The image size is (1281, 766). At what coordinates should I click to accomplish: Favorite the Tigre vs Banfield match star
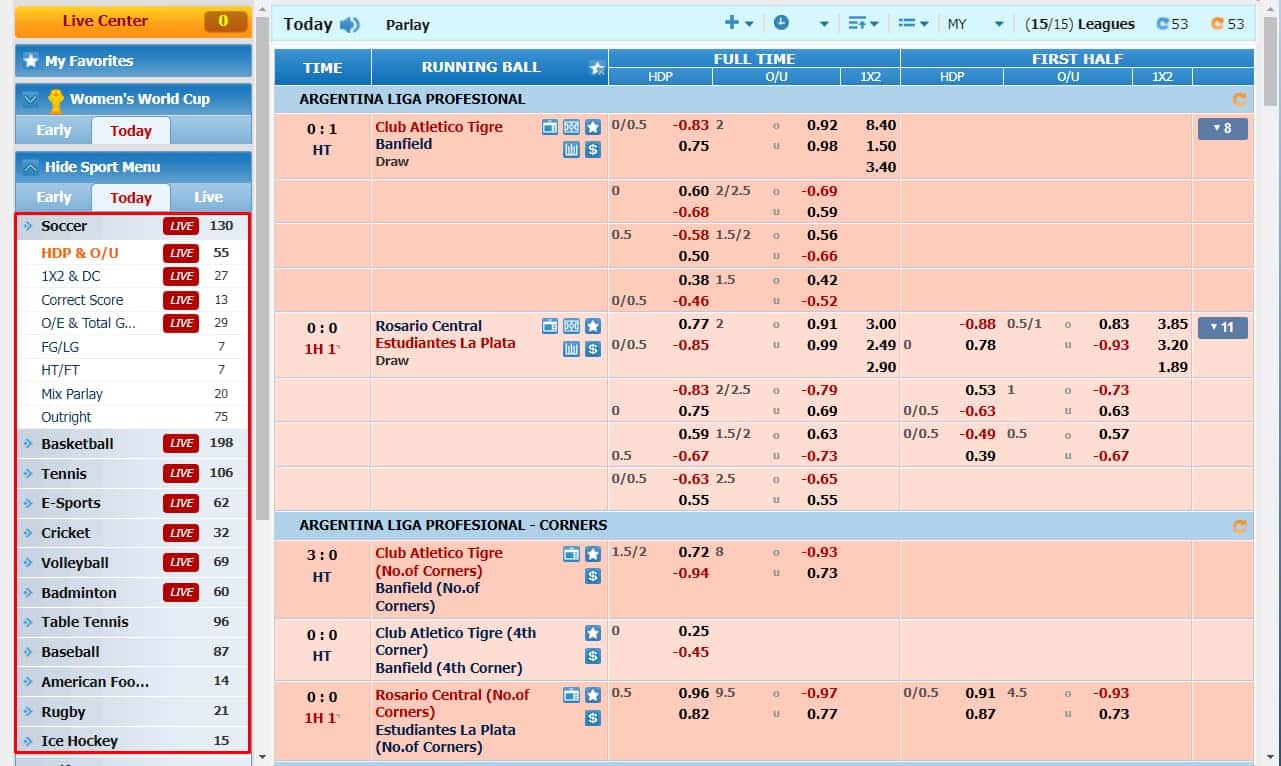(x=593, y=127)
